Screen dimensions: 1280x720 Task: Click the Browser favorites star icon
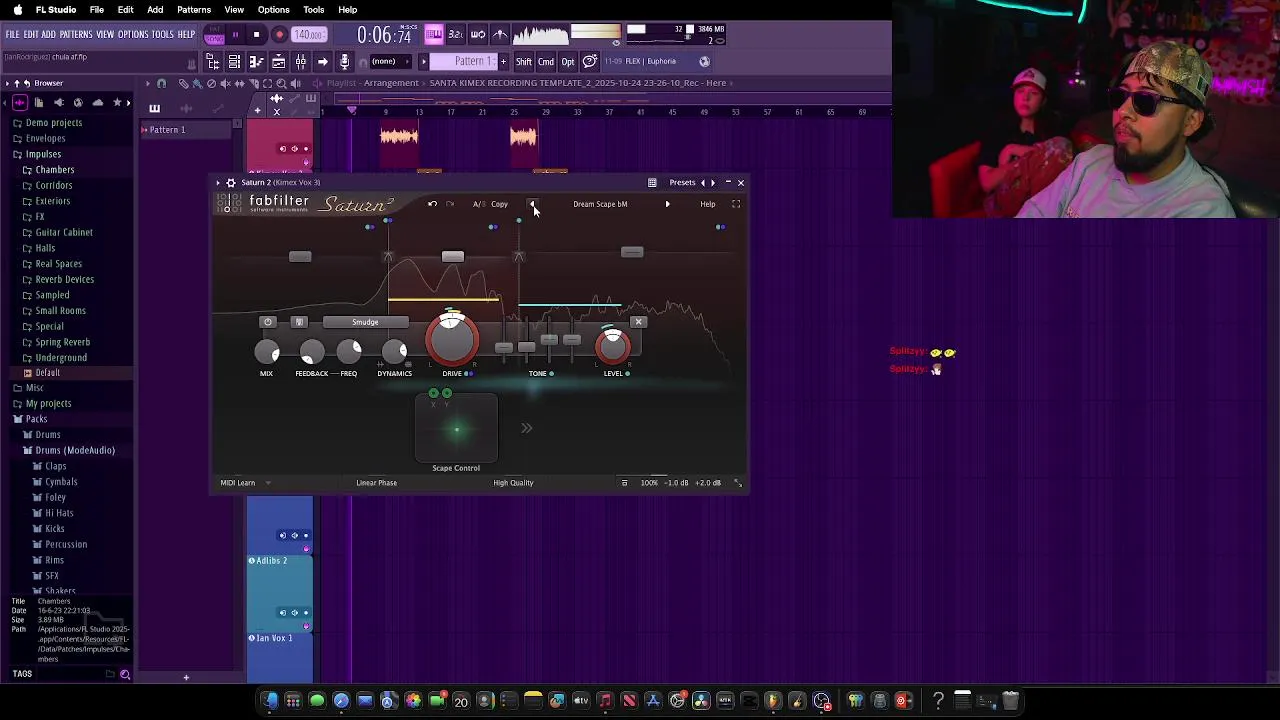point(117,102)
